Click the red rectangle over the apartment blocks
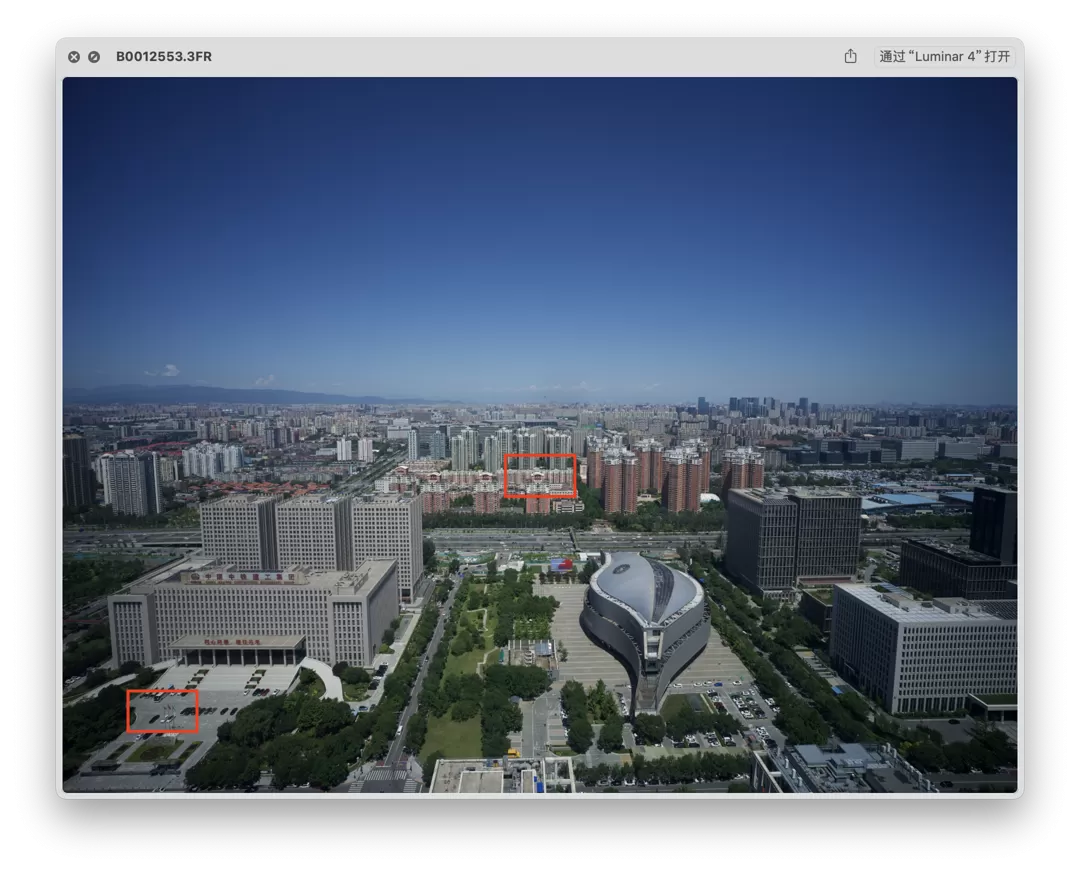 pos(540,476)
